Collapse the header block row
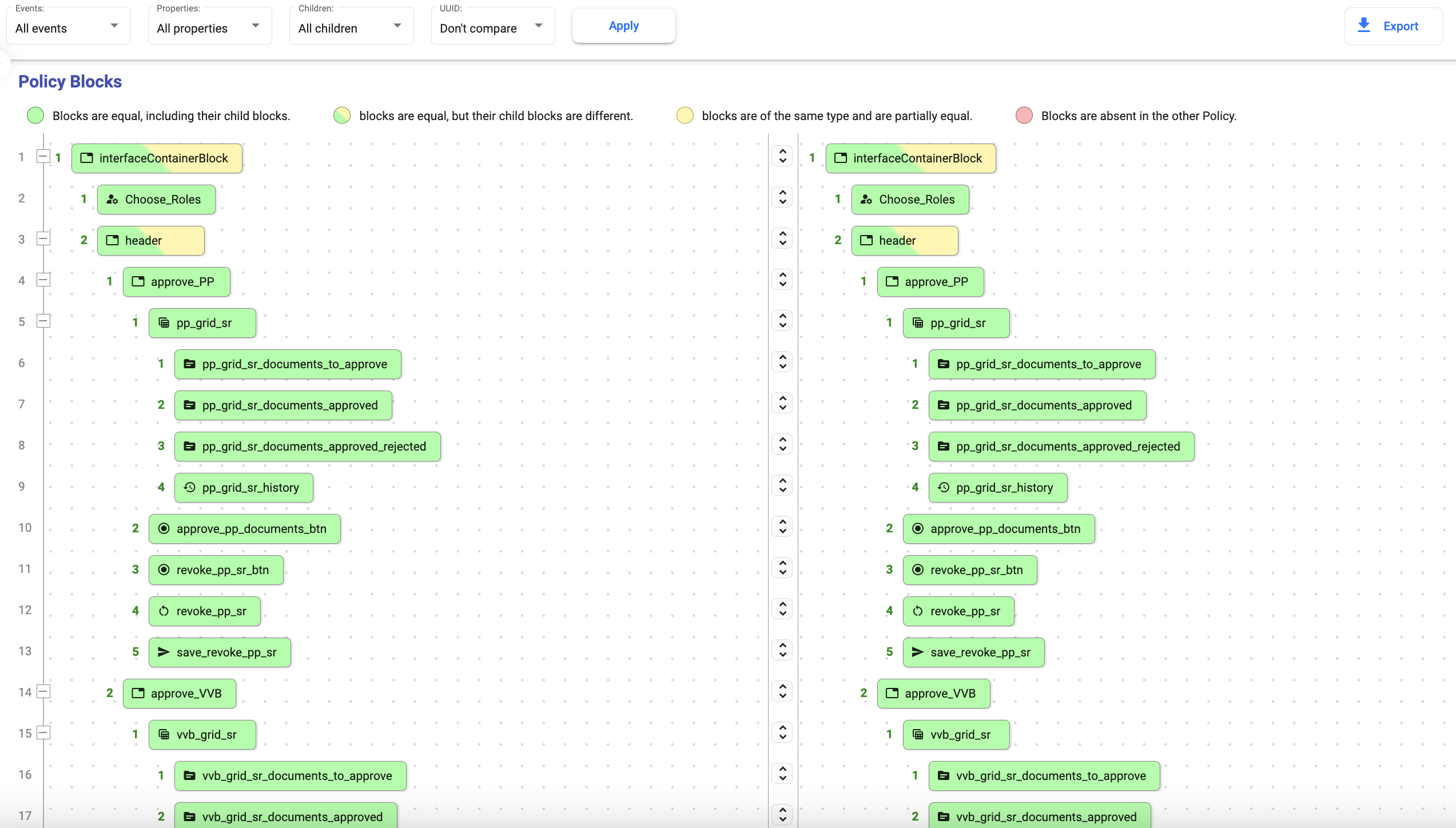 click(x=43, y=239)
